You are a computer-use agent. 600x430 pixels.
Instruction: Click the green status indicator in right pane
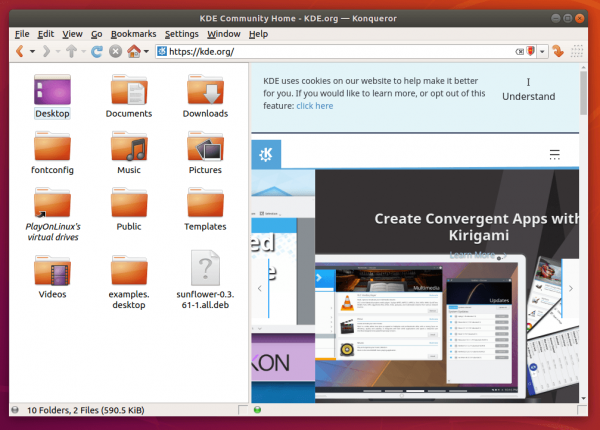tap(258, 410)
